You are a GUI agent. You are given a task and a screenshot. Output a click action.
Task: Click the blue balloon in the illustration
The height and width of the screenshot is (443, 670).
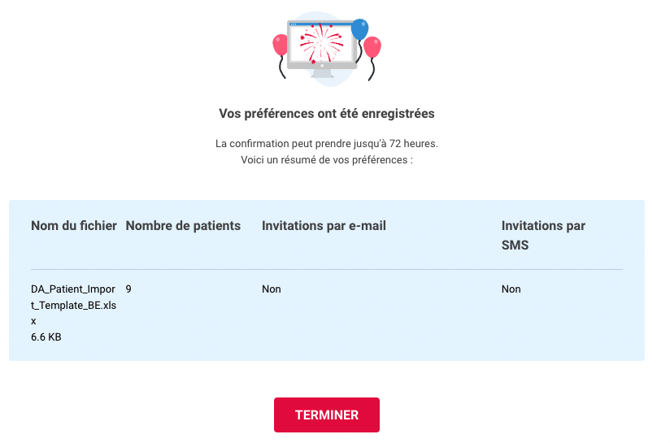(359, 30)
